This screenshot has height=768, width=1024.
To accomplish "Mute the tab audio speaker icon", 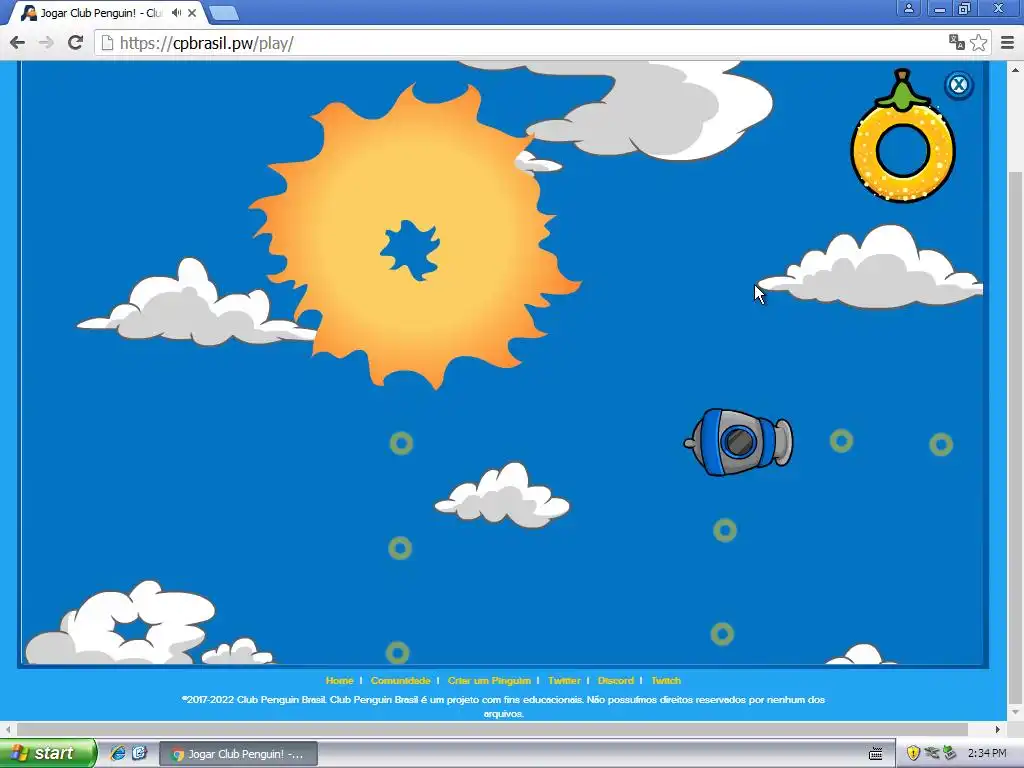I will pyautogui.click(x=176, y=12).
